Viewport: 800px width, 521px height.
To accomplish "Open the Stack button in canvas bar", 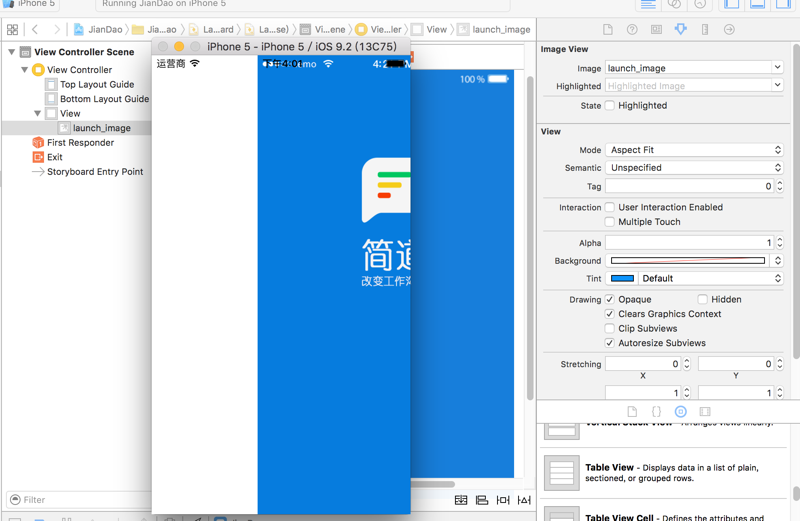I will pos(461,500).
